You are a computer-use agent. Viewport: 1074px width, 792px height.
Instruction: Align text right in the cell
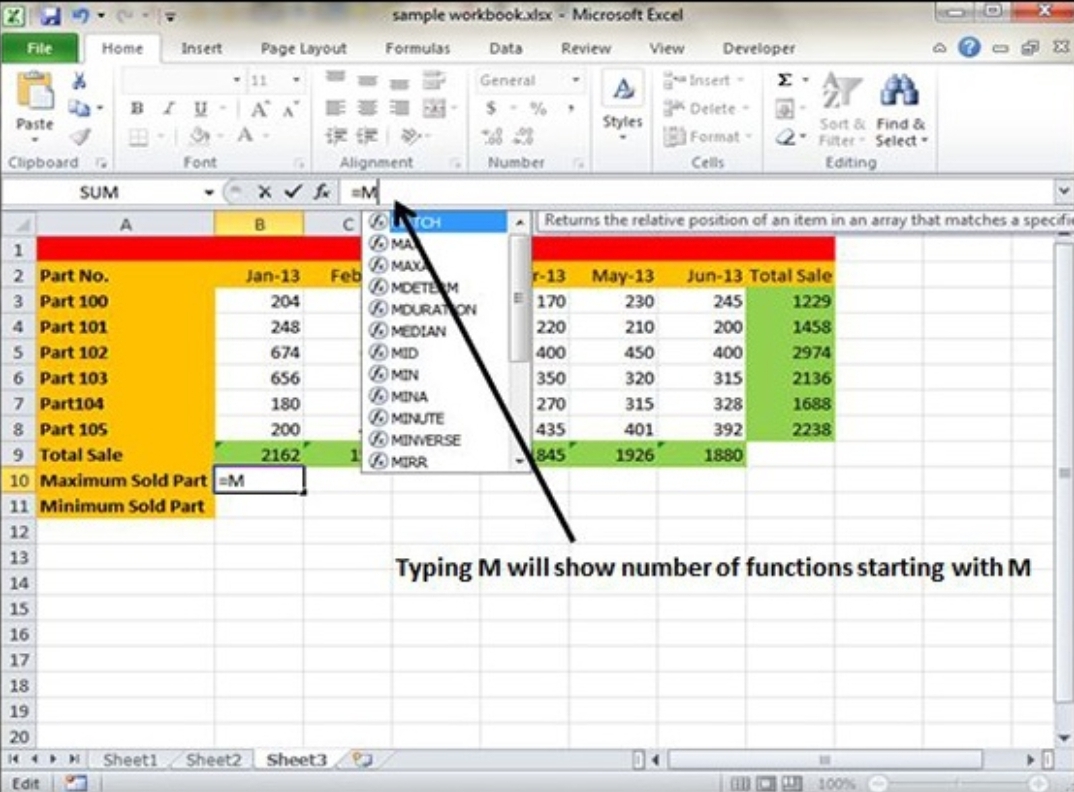pos(399,108)
